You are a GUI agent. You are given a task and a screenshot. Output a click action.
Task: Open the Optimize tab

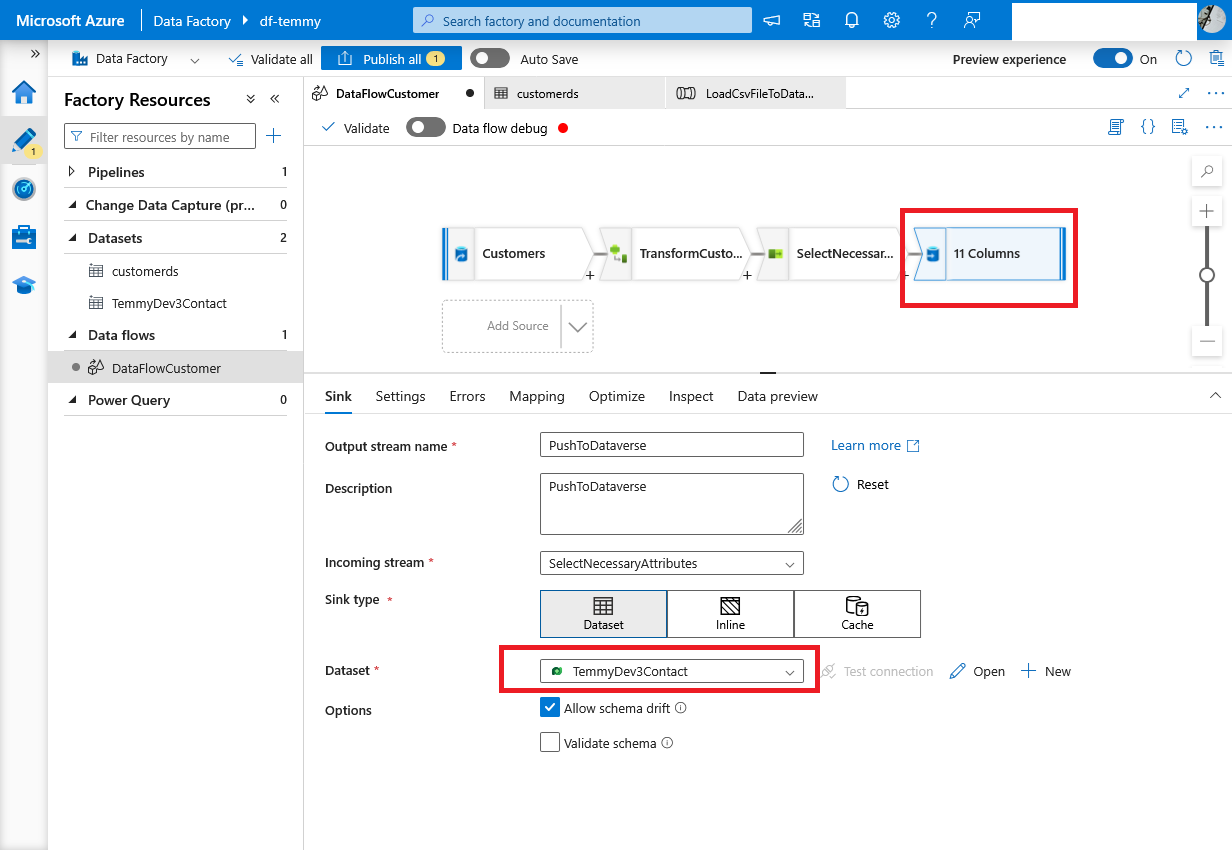617,396
